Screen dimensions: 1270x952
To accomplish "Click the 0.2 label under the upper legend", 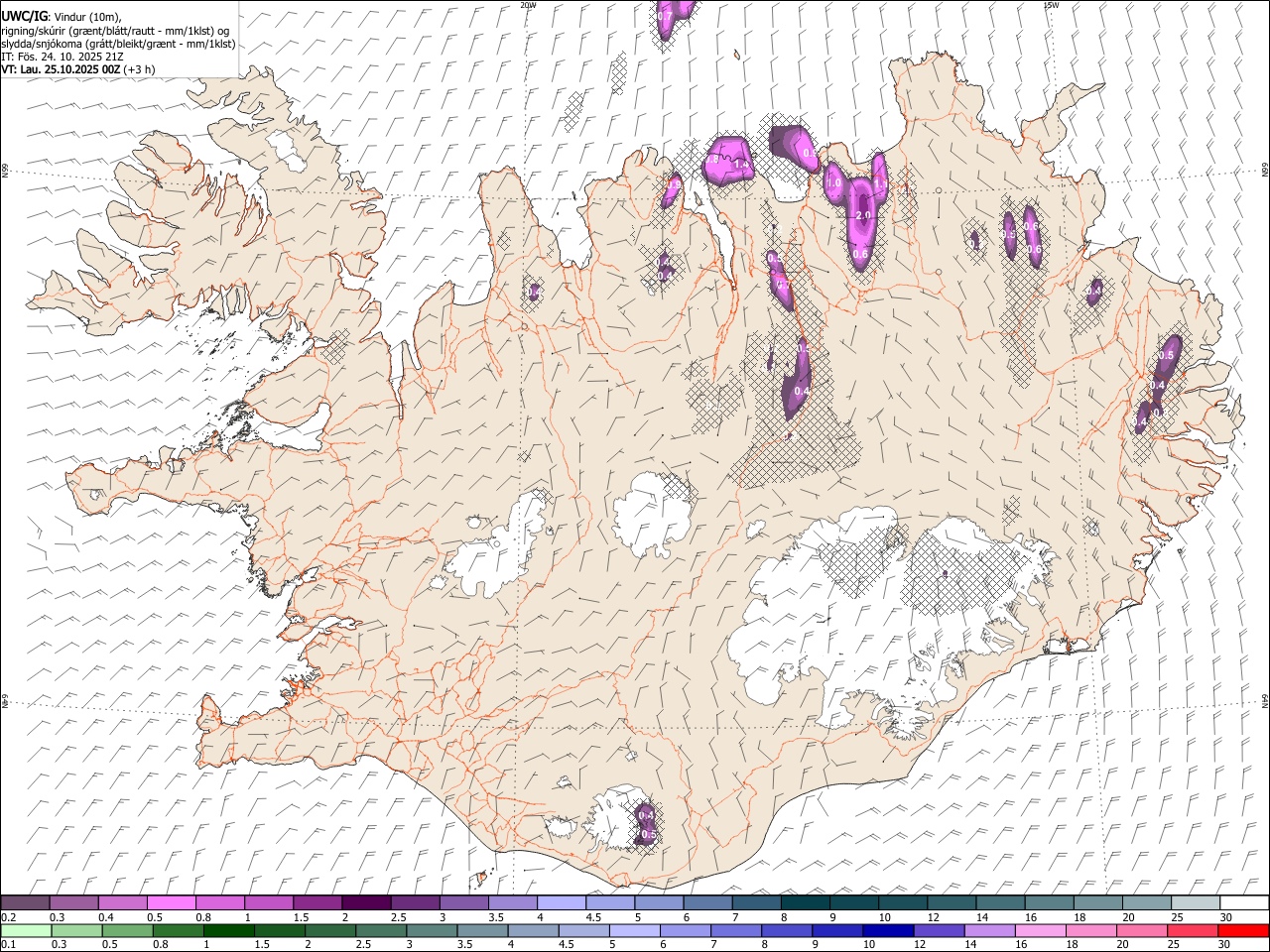I will pyautogui.click(x=9, y=917).
